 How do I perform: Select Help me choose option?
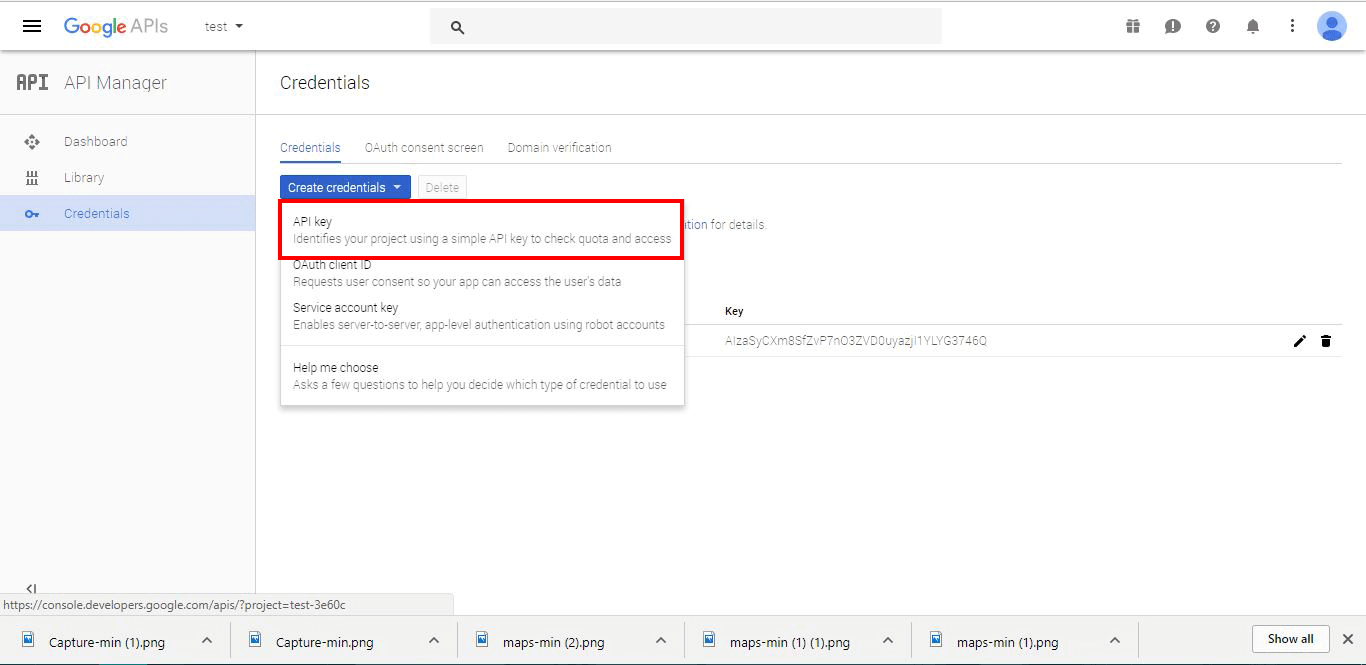click(482, 376)
